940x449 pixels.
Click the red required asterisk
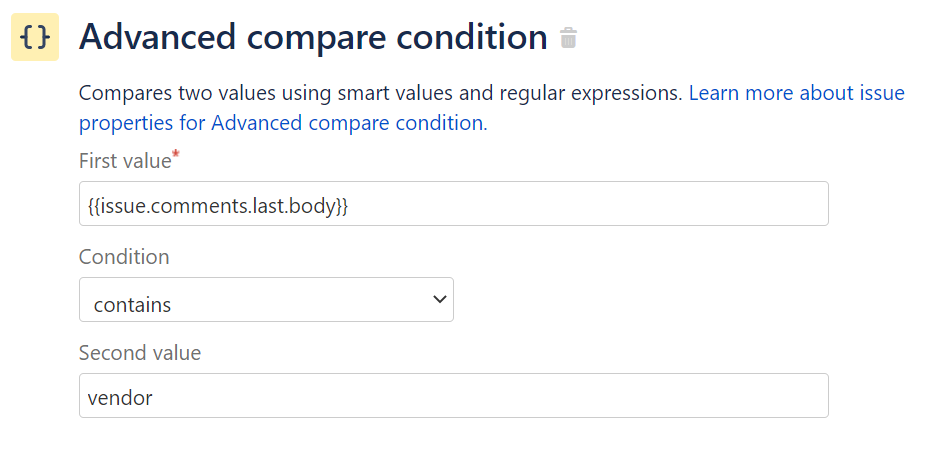tap(177, 155)
